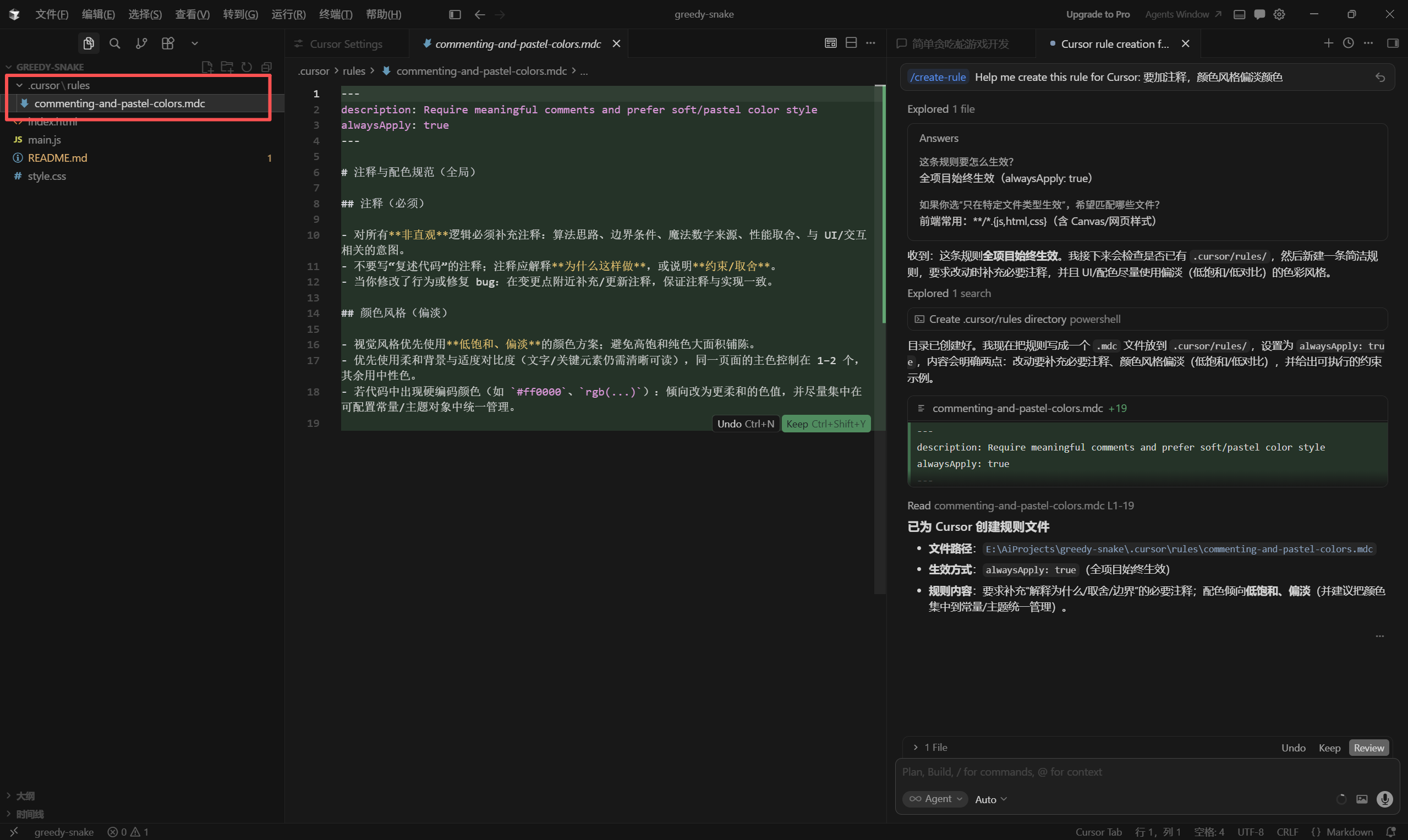Image resolution: width=1408 pixels, height=840 pixels.
Task: Open the Agents Window link
Action: point(1182,14)
